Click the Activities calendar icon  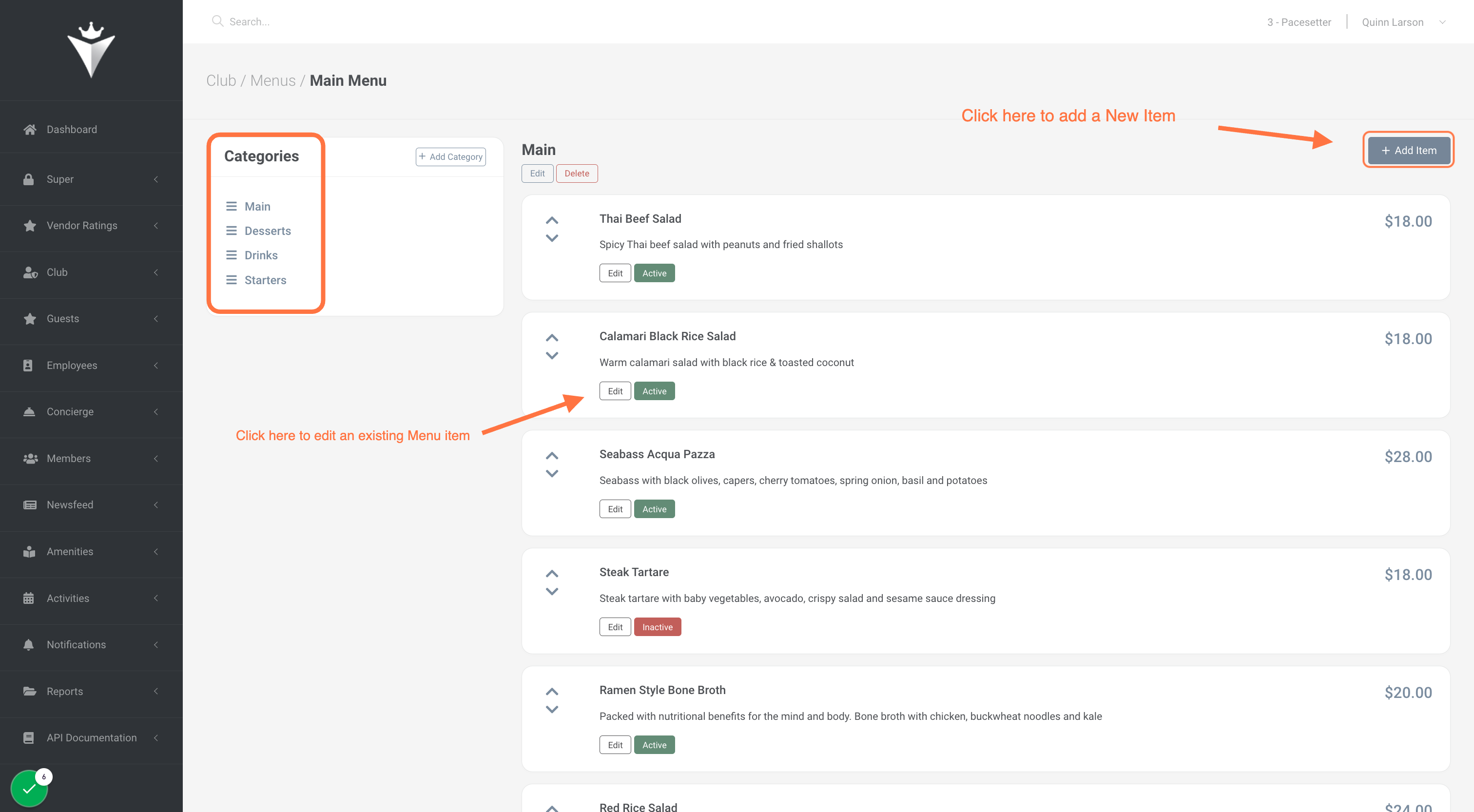click(x=29, y=598)
